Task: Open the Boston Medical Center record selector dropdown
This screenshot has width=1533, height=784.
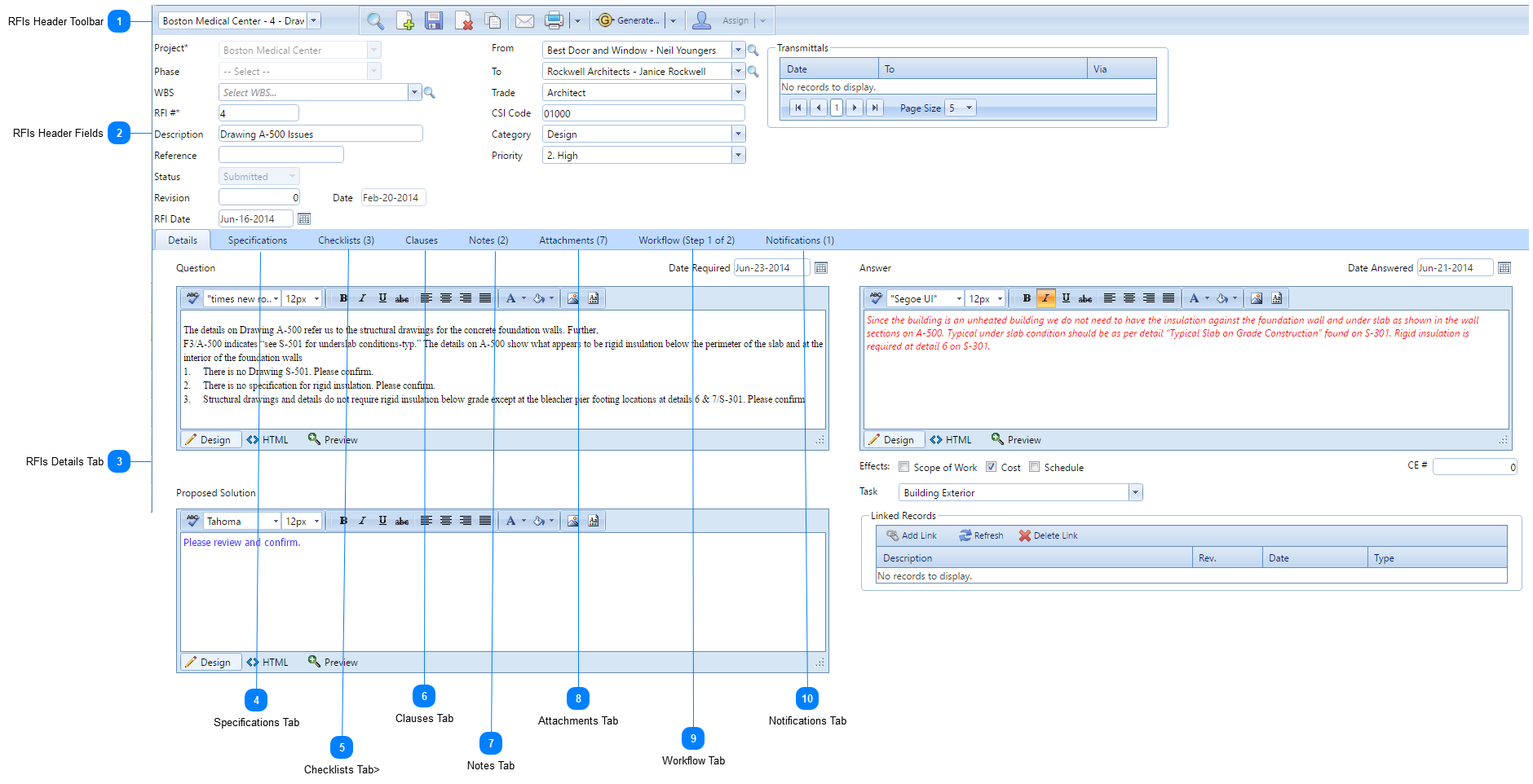Action: point(314,21)
